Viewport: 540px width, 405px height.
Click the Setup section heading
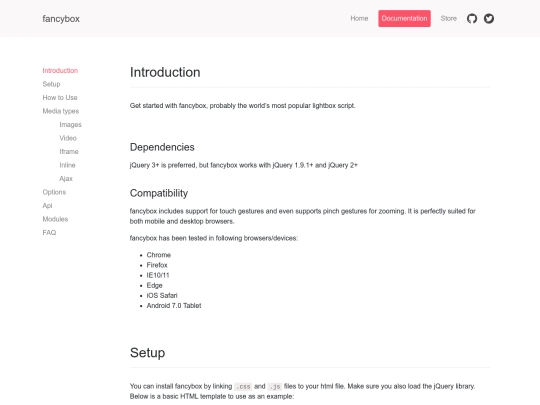(147, 353)
